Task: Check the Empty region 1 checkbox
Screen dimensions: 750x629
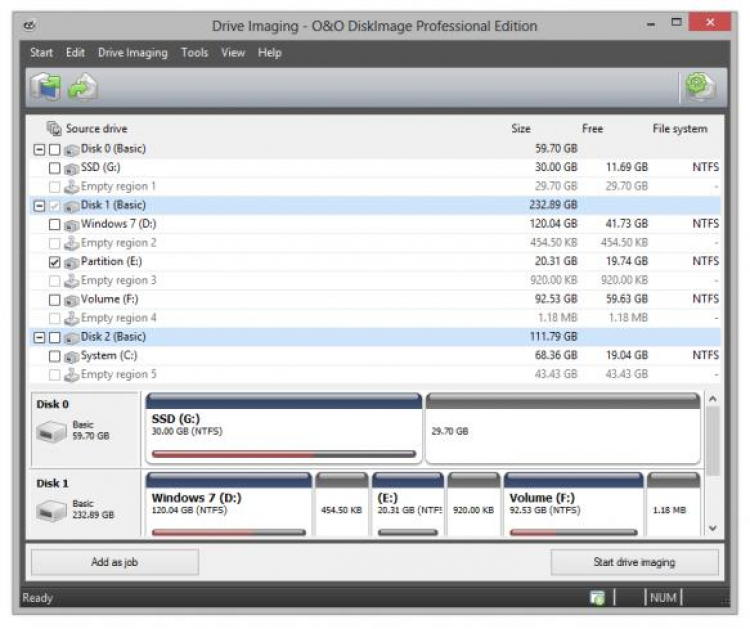Action: 55,187
